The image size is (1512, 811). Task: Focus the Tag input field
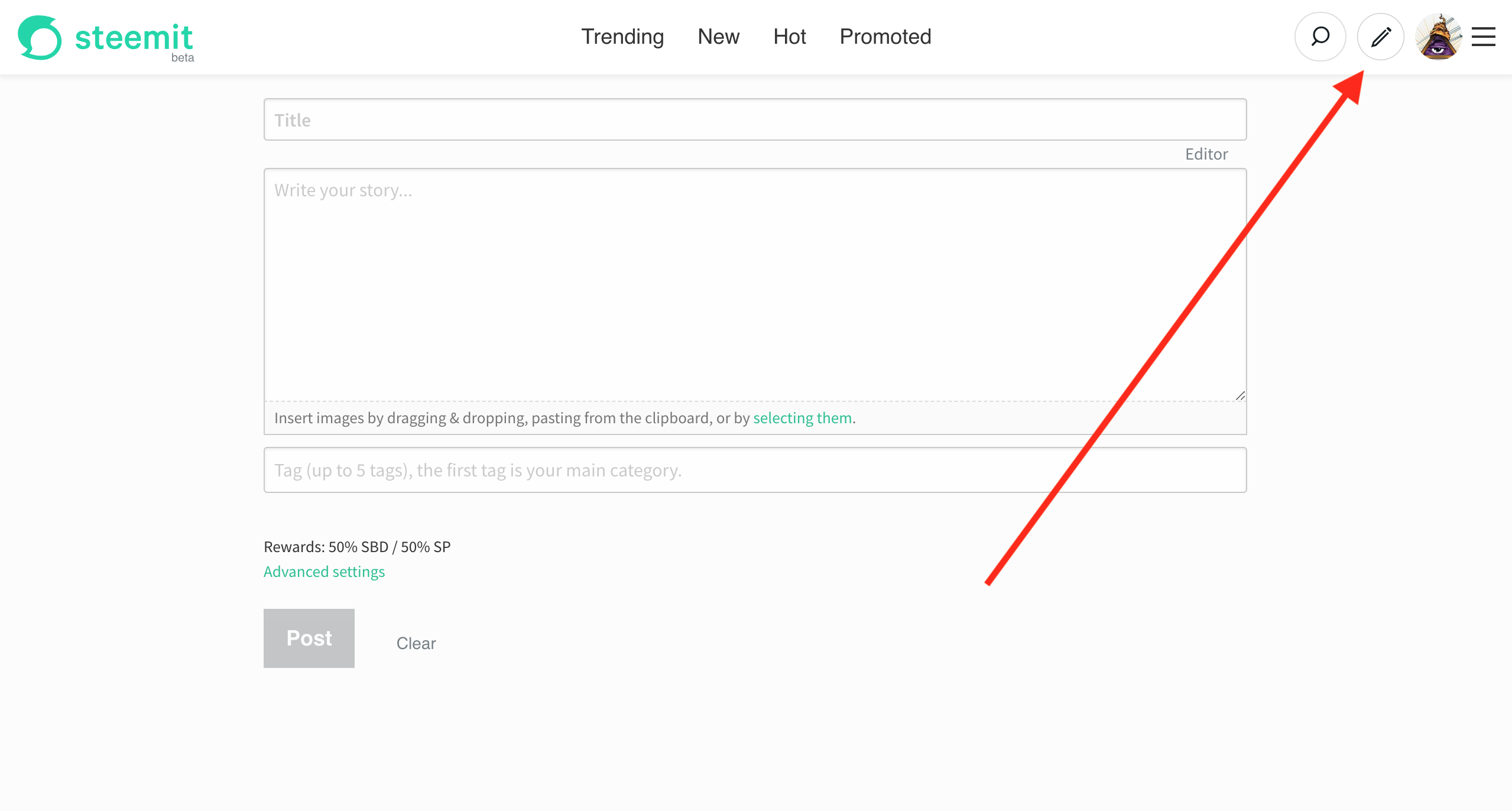pyautogui.click(x=755, y=470)
